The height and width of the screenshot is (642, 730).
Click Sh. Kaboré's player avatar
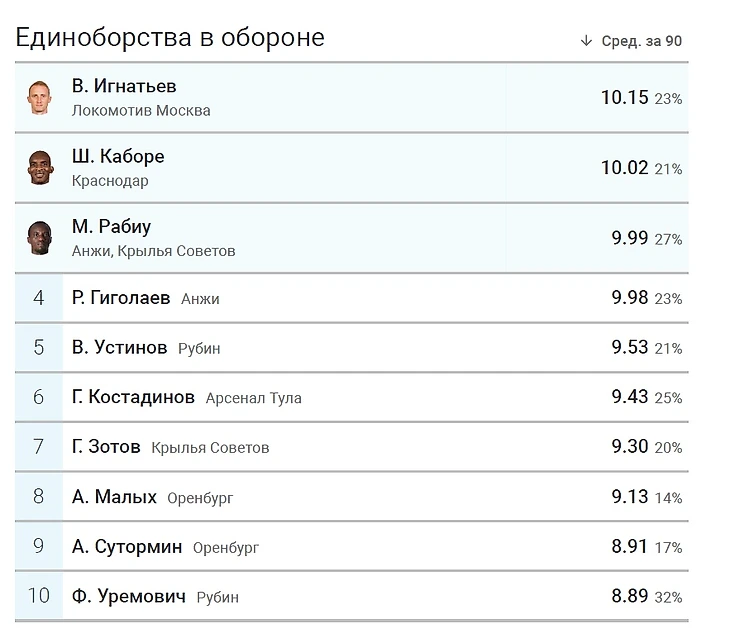click(40, 168)
